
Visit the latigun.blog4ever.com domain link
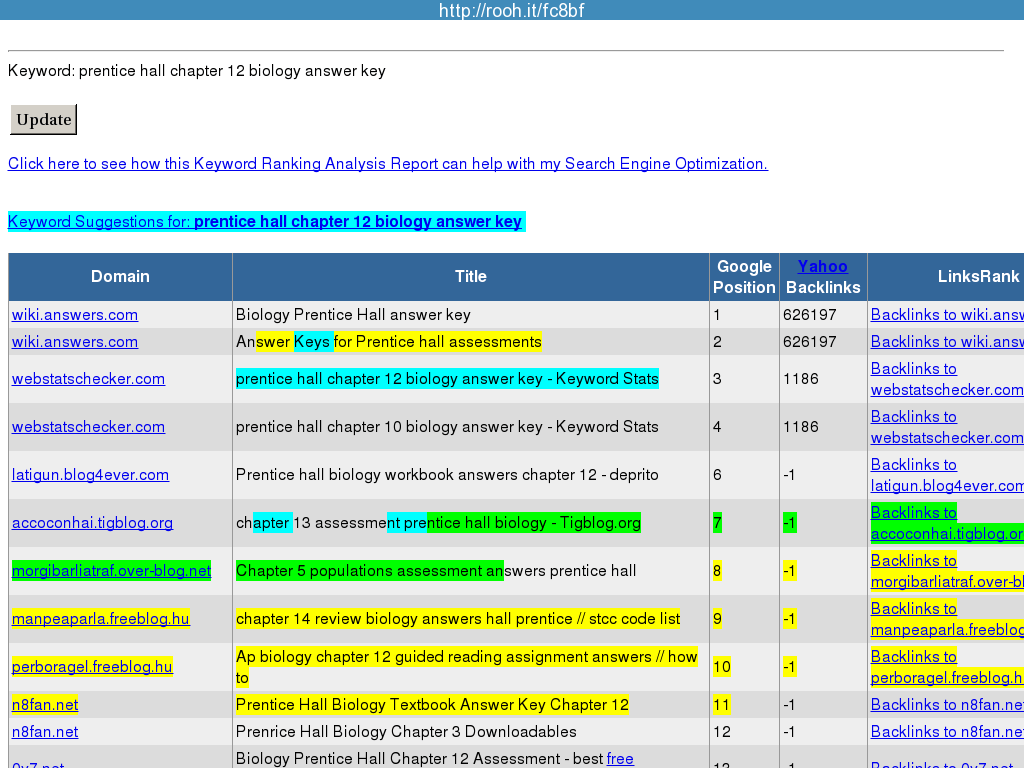point(90,475)
